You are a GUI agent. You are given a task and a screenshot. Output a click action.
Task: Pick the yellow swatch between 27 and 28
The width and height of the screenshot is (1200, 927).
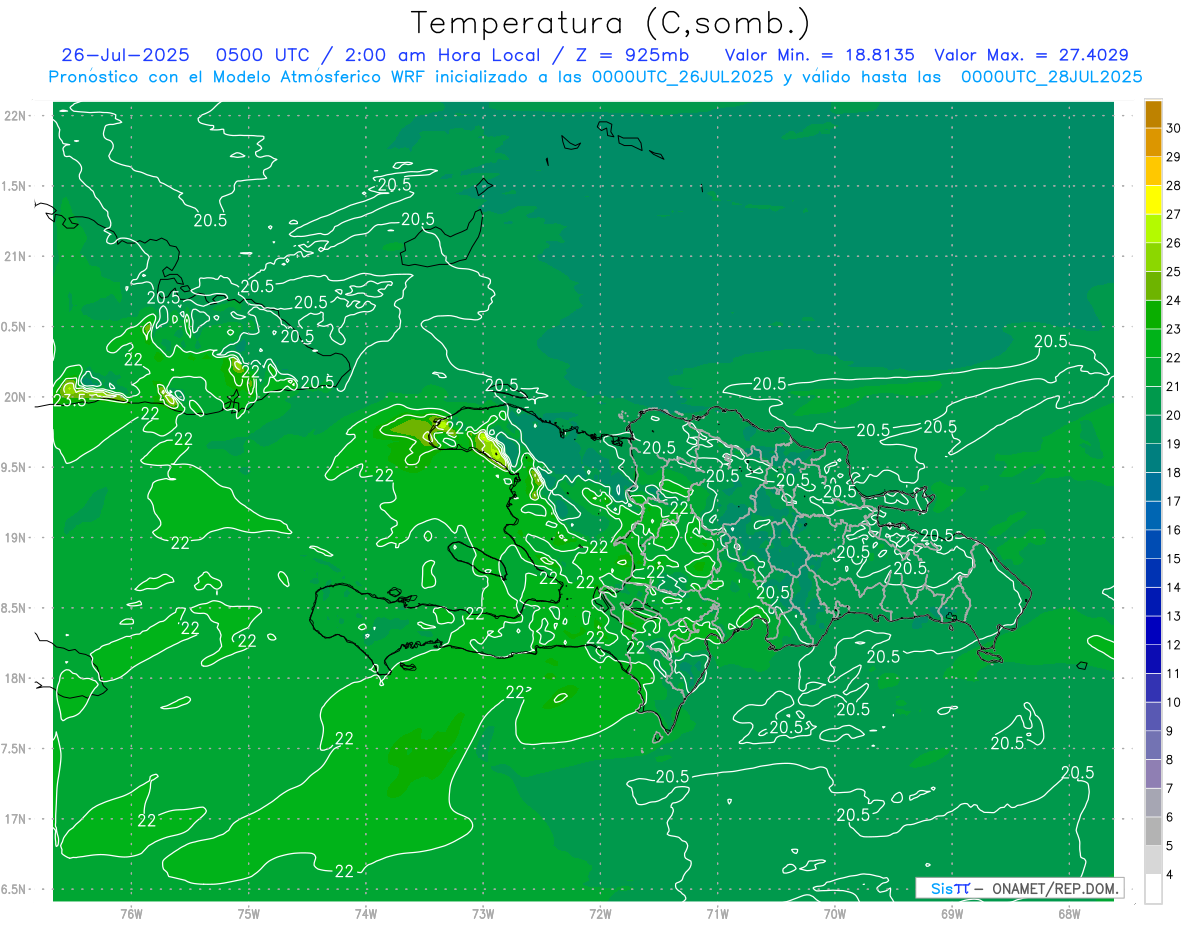tap(1153, 200)
